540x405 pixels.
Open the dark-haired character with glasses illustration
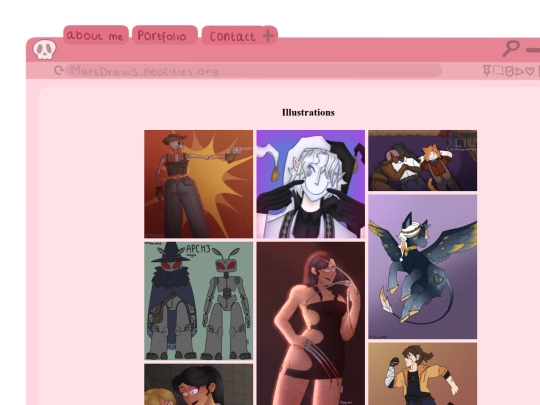tap(198, 384)
